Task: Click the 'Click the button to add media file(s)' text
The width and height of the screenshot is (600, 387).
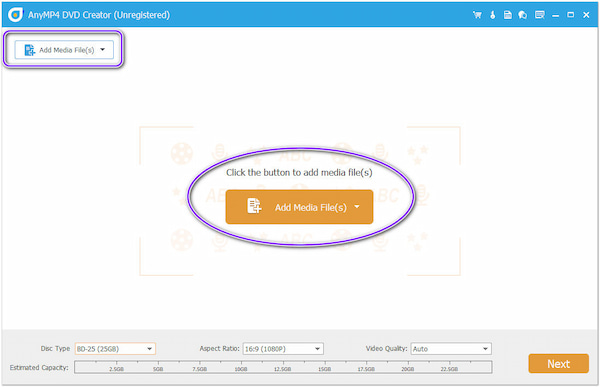Action: [299, 173]
